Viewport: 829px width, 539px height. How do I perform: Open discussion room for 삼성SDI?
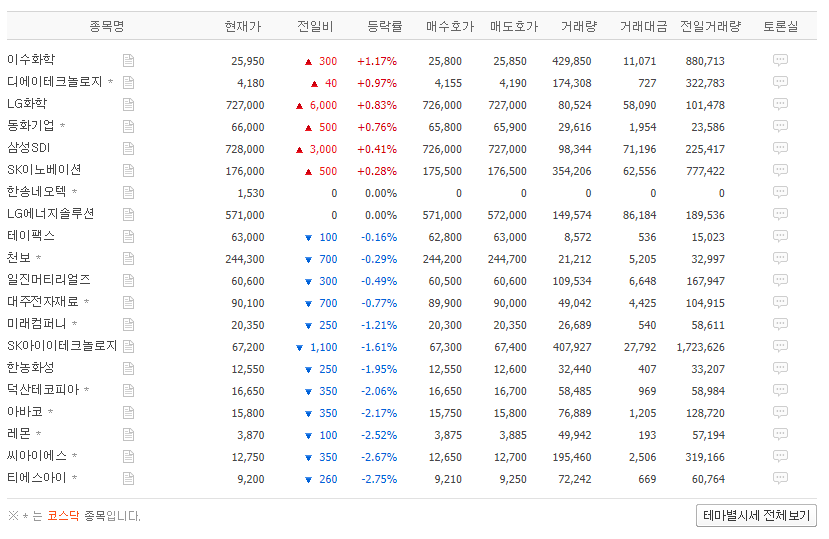780,148
